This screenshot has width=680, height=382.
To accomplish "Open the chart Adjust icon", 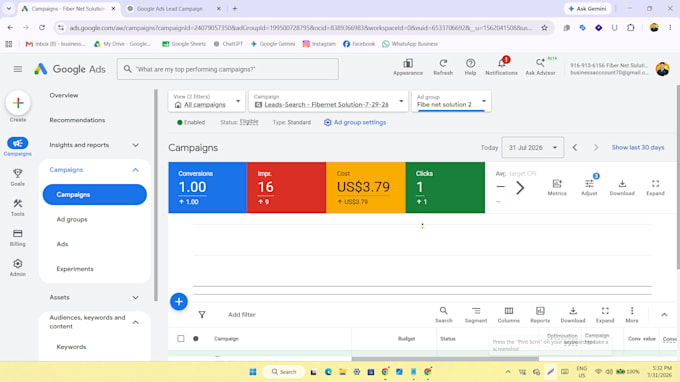I will pyautogui.click(x=589, y=187).
